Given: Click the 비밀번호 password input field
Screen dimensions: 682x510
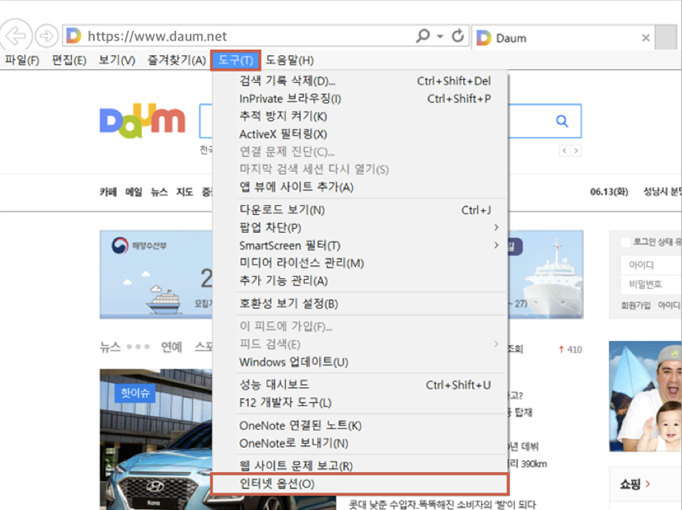Looking at the screenshot, I should pyautogui.click(x=651, y=284).
